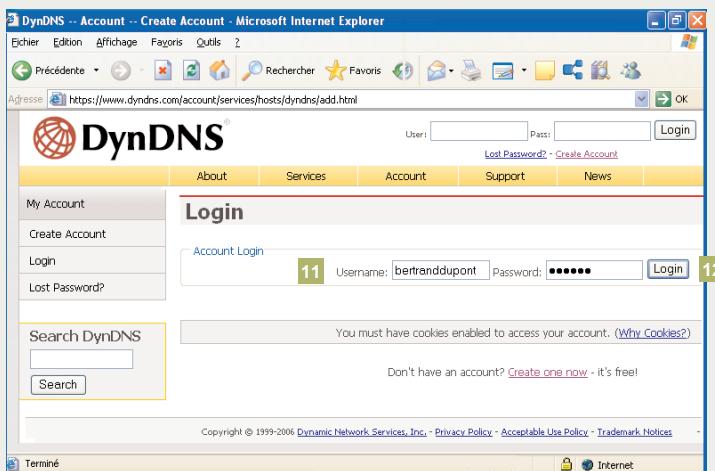Screen dimensions: 715x471
Task: Expand the Mail icon dropdown arrow
Action: click(451, 71)
